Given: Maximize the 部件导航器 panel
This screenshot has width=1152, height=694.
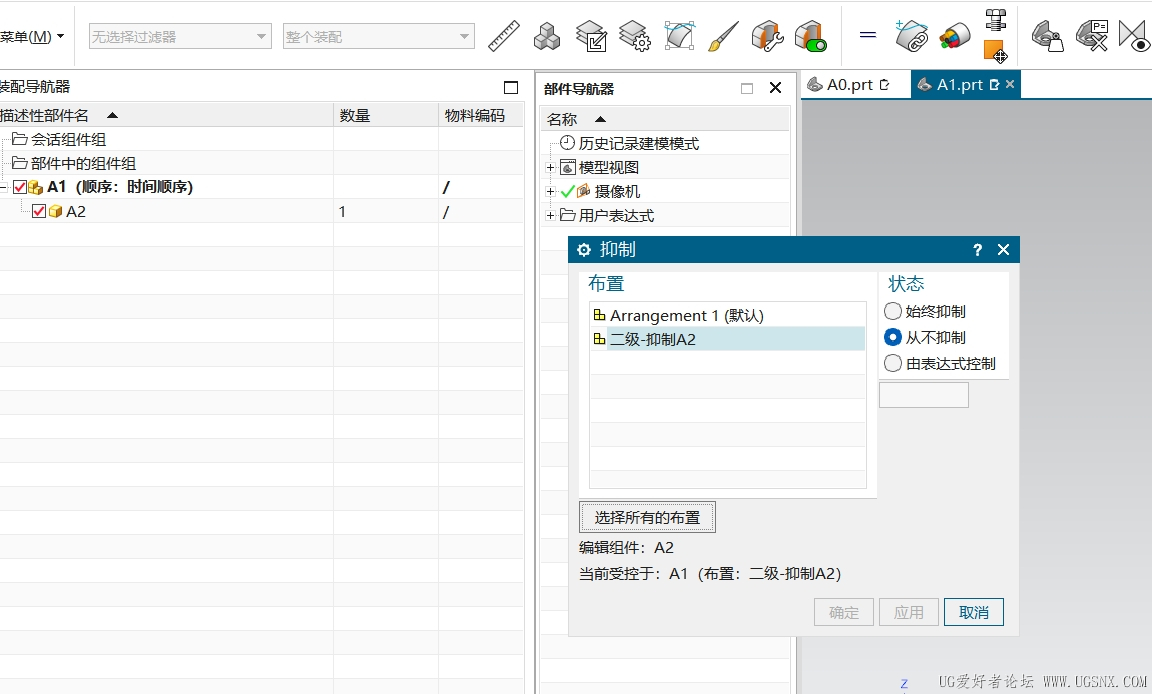Looking at the screenshot, I should point(747,89).
